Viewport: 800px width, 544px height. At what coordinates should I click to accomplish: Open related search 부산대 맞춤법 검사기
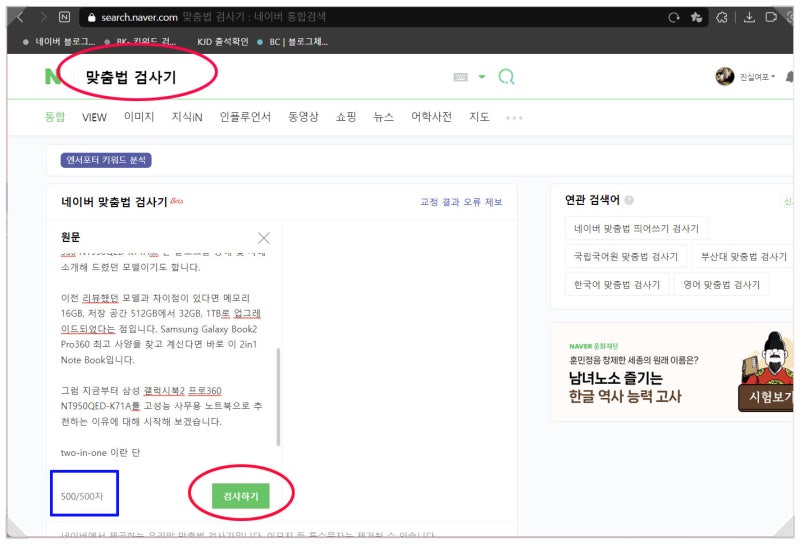click(743, 257)
